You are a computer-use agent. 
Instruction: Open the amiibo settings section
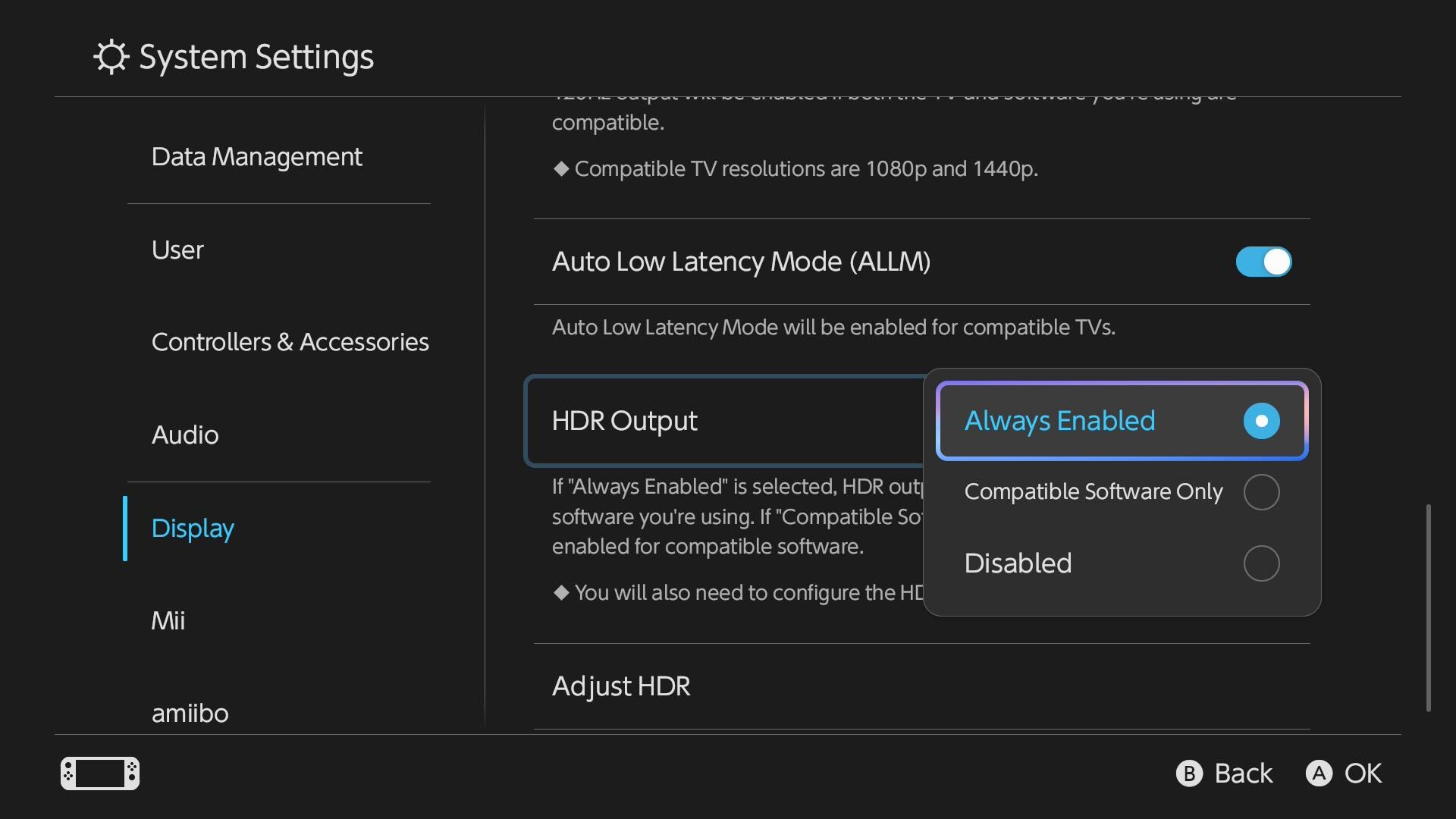click(190, 714)
